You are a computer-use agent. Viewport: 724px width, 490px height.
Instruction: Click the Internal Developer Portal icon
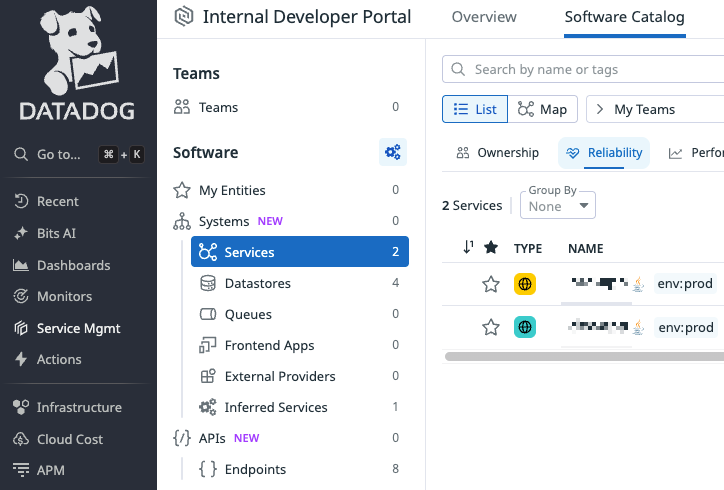(x=184, y=17)
